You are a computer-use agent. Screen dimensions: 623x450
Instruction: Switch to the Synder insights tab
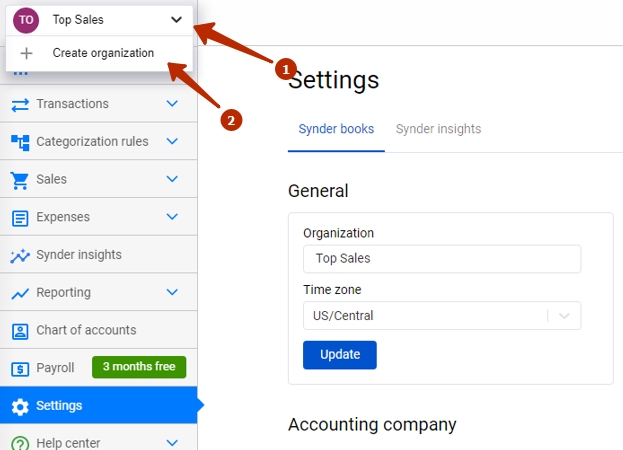pyautogui.click(x=438, y=129)
